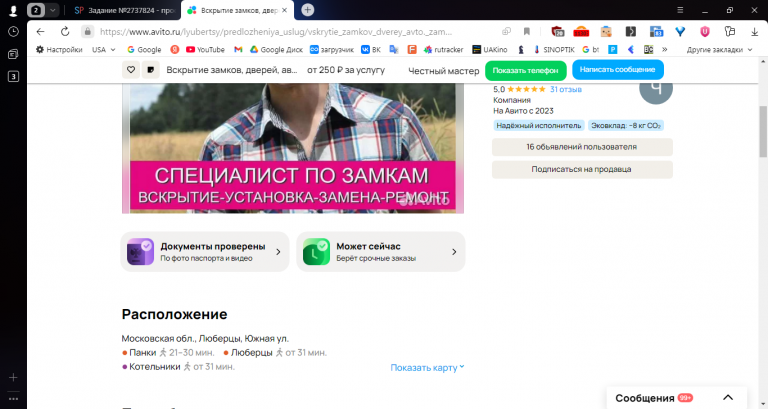Expand the USA bookmarks folder

[x=104, y=49]
